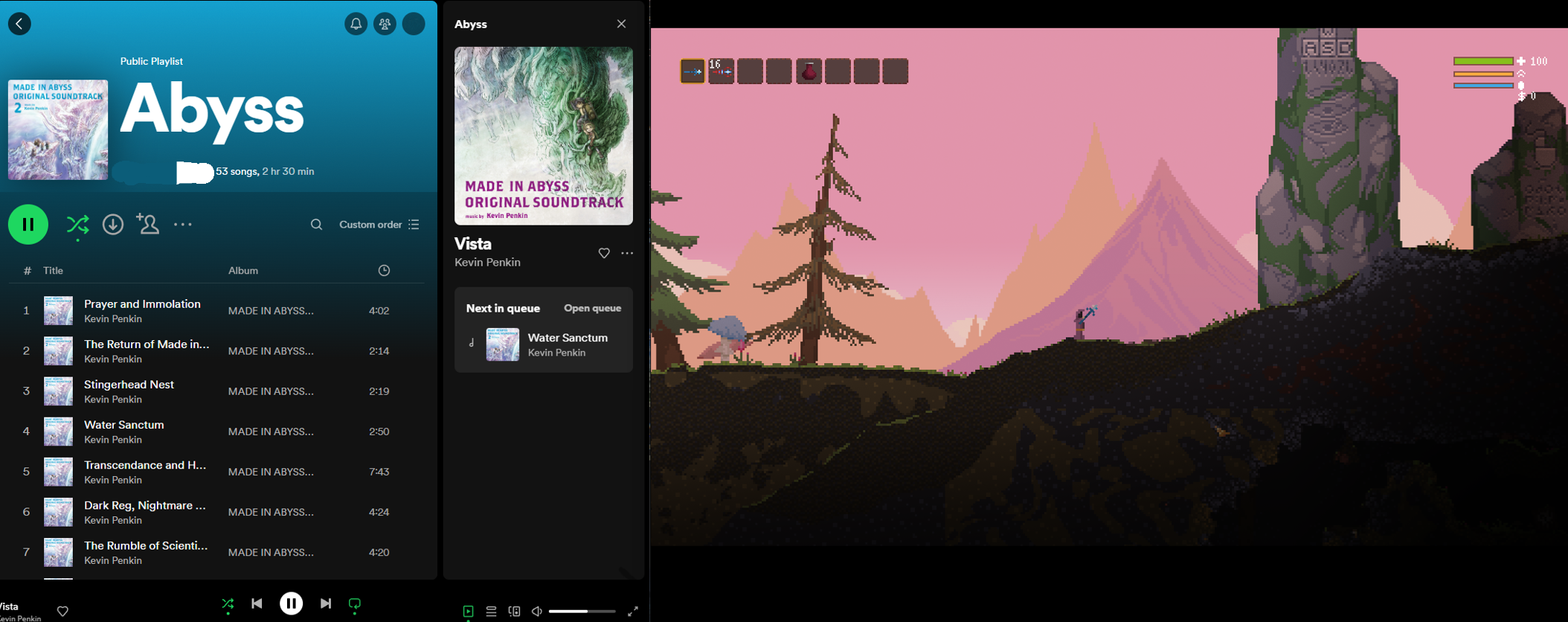Toggle repeat in the player bar
This screenshot has width=1568, height=622.
(x=355, y=603)
